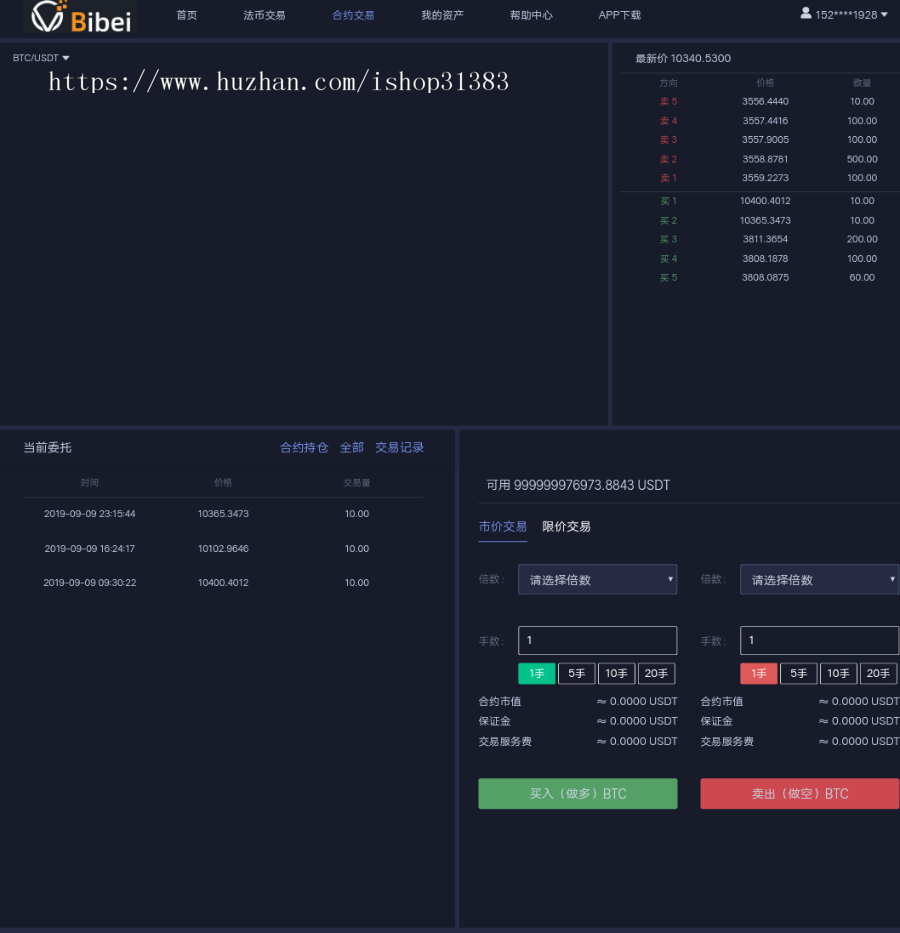The image size is (900, 933).
Task: Click the green 买入（做多）BTC button
Action: click(x=577, y=794)
